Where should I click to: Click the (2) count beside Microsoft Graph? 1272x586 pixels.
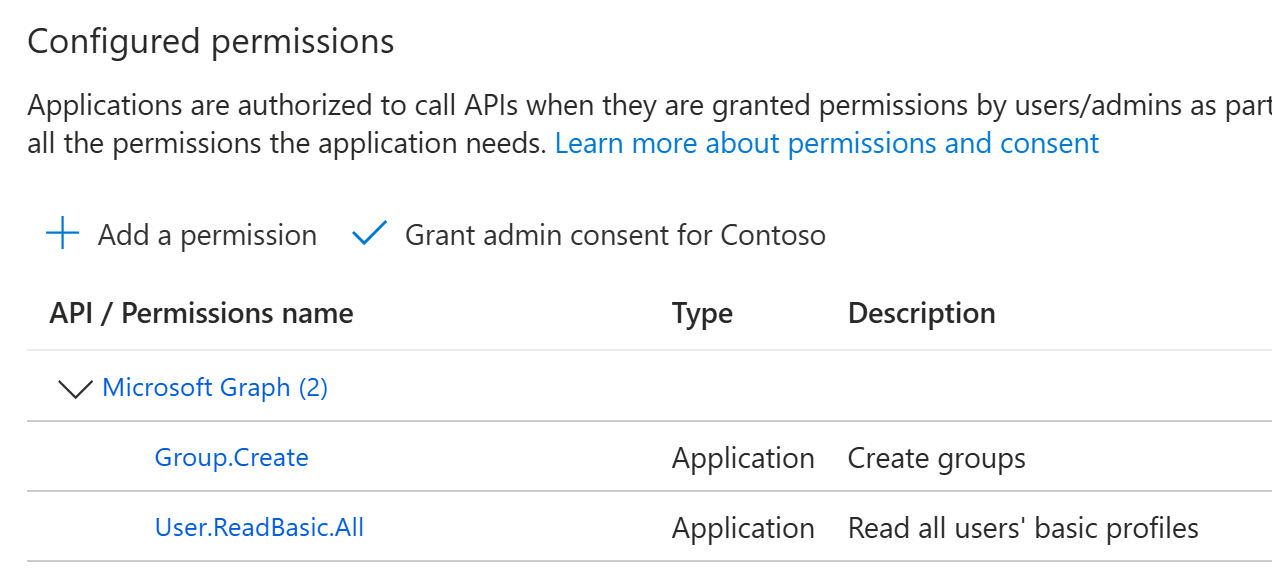coord(313,387)
